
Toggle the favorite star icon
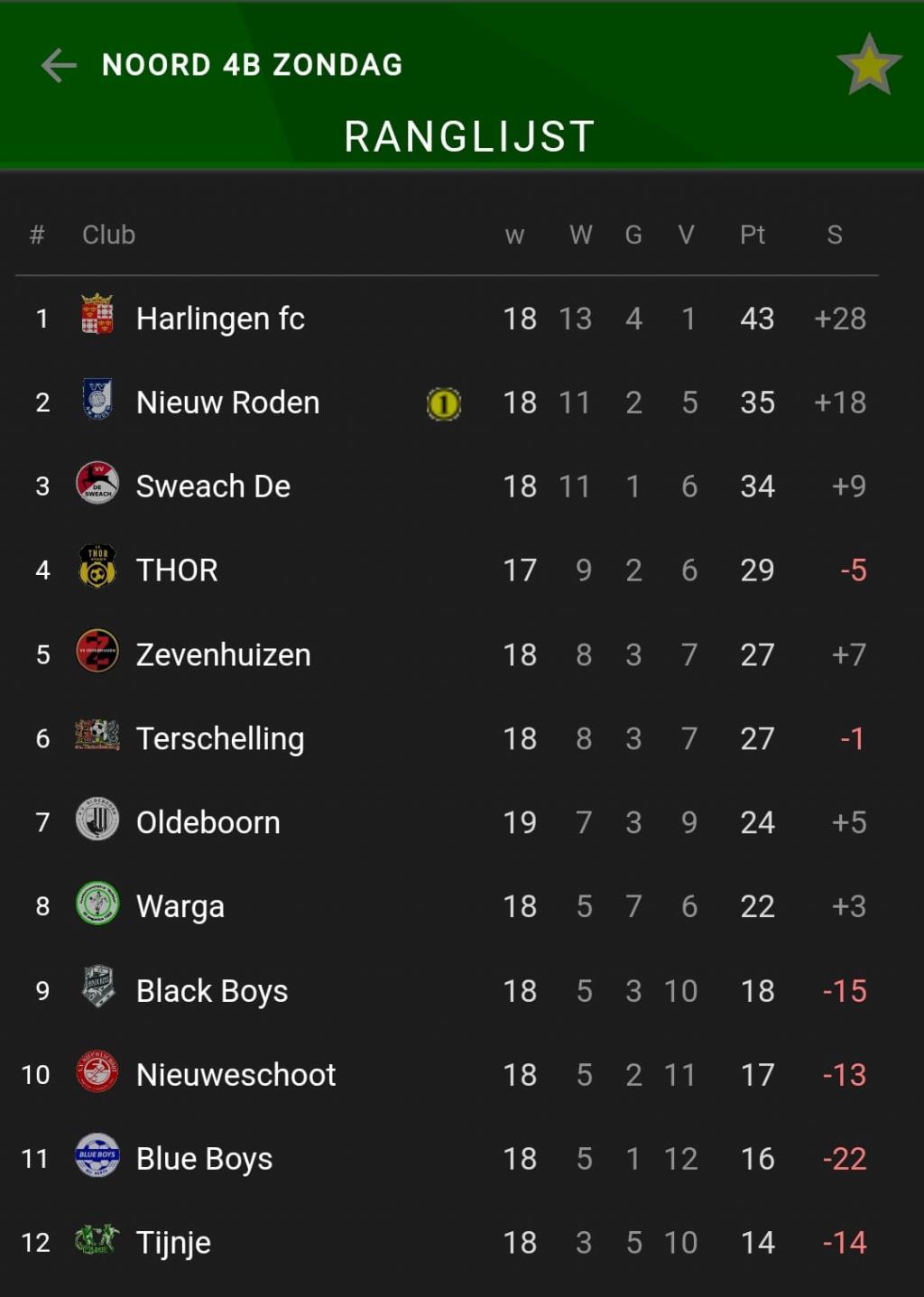(x=869, y=65)
